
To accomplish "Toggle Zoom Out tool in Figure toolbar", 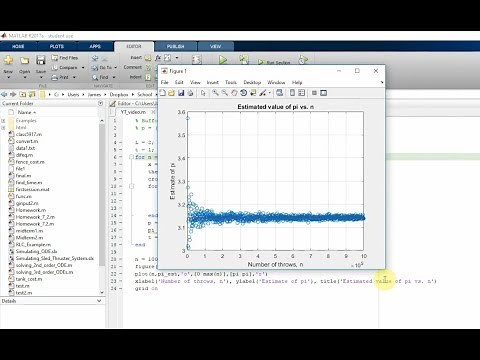I will tap(225, 93).
